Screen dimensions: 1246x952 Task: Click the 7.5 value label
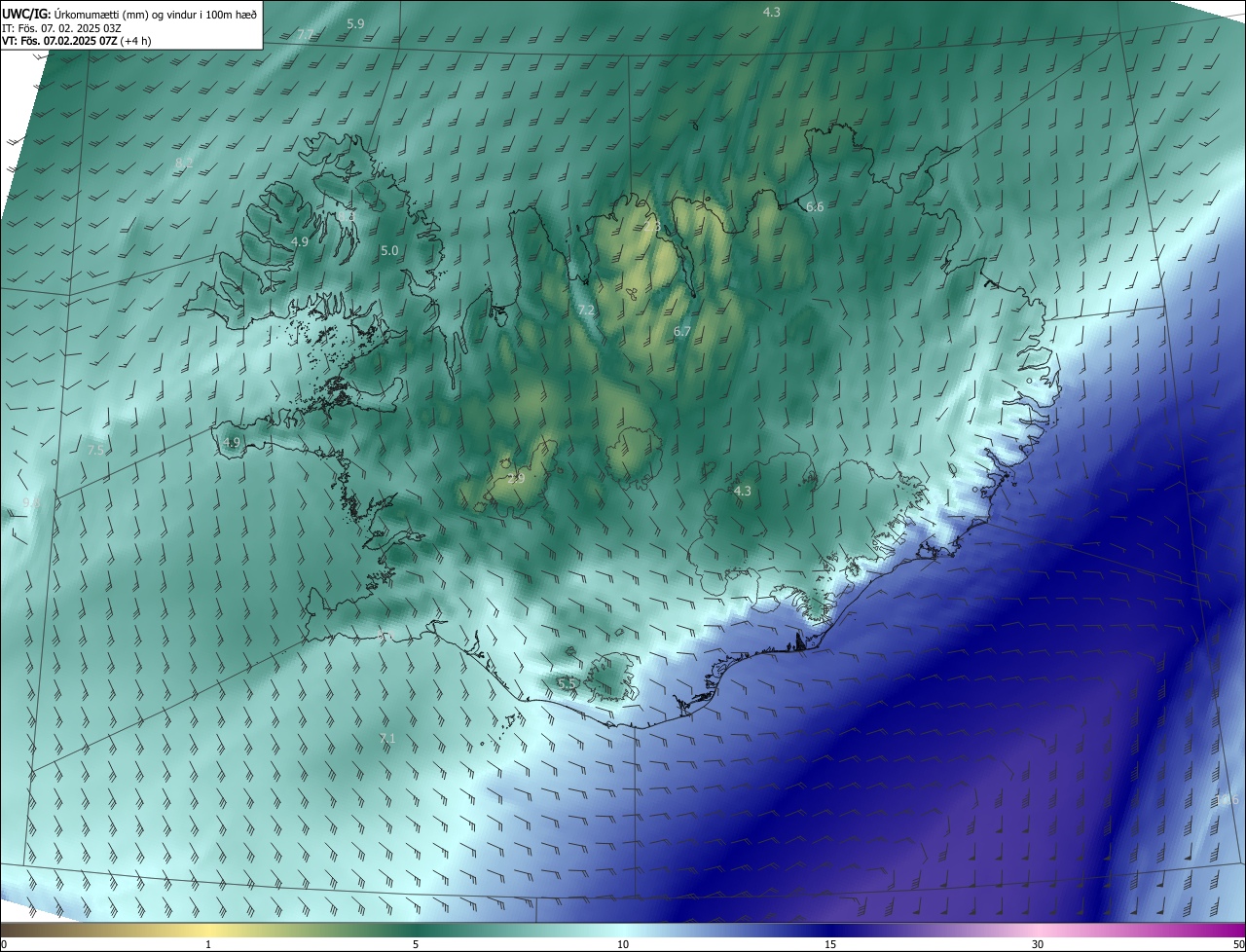click(x=95, y=451)
